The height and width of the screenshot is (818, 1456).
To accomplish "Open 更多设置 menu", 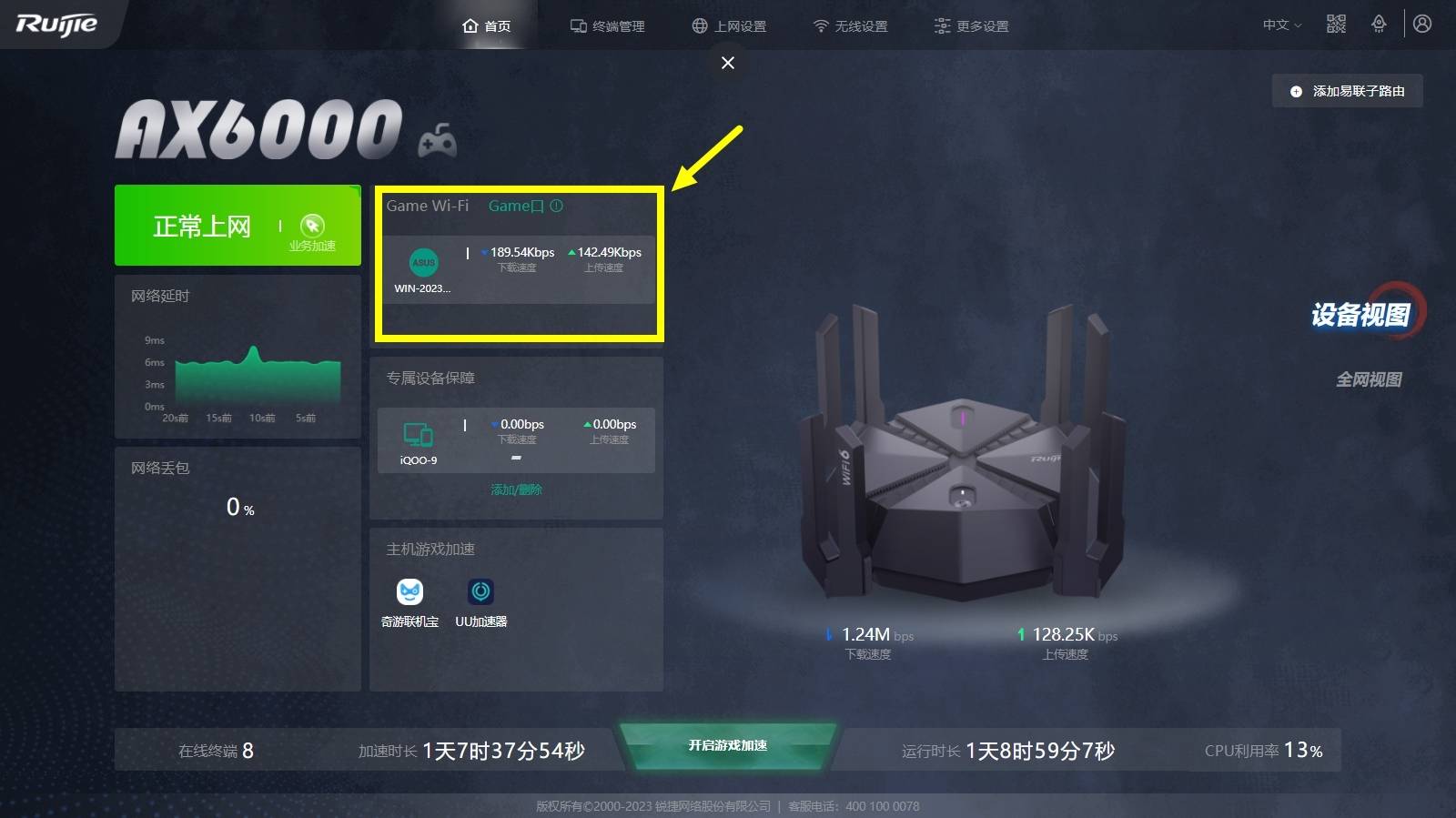I will (x=971, y=26).
